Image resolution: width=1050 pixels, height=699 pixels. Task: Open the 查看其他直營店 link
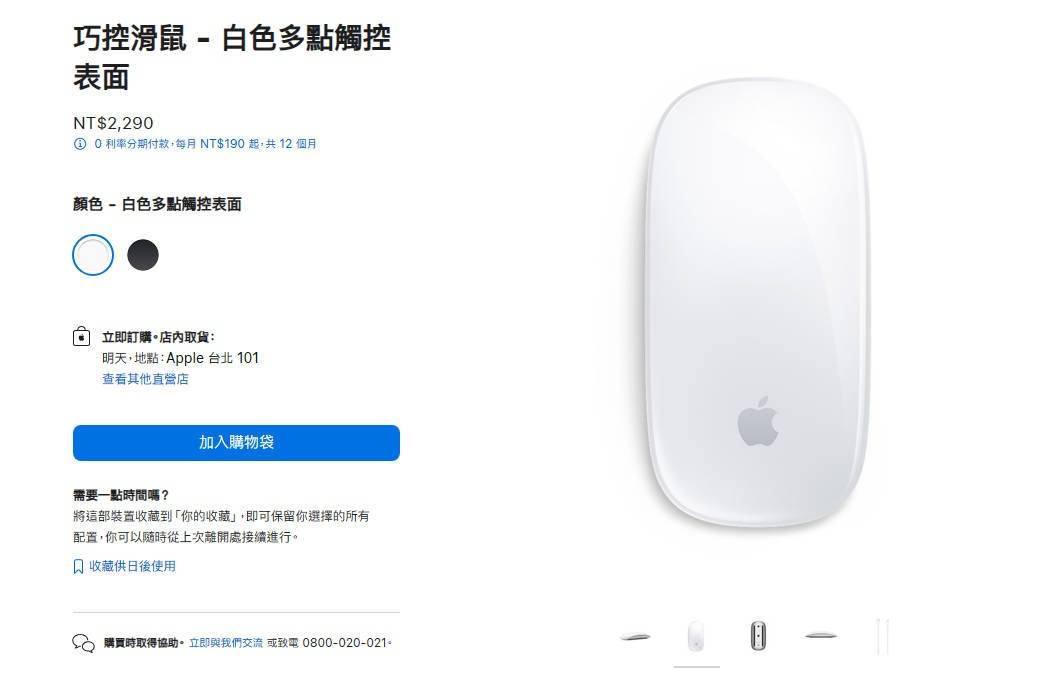[145, 379]
